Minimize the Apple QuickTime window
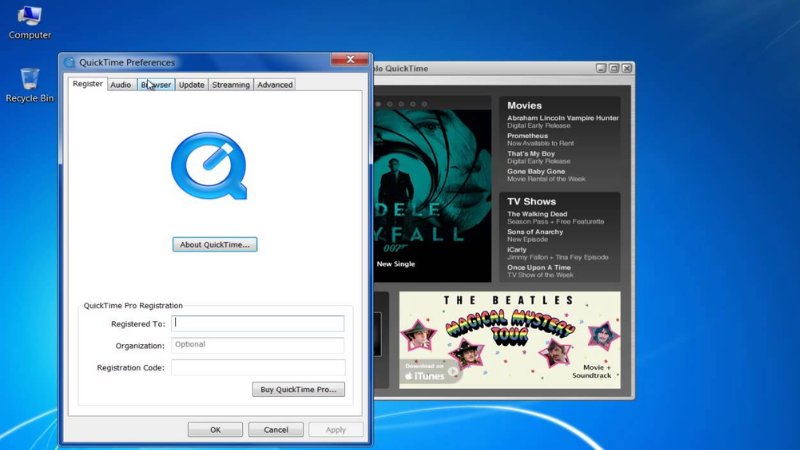The width and height of the screenshot is (800, 450). click(x=601, y=68)
